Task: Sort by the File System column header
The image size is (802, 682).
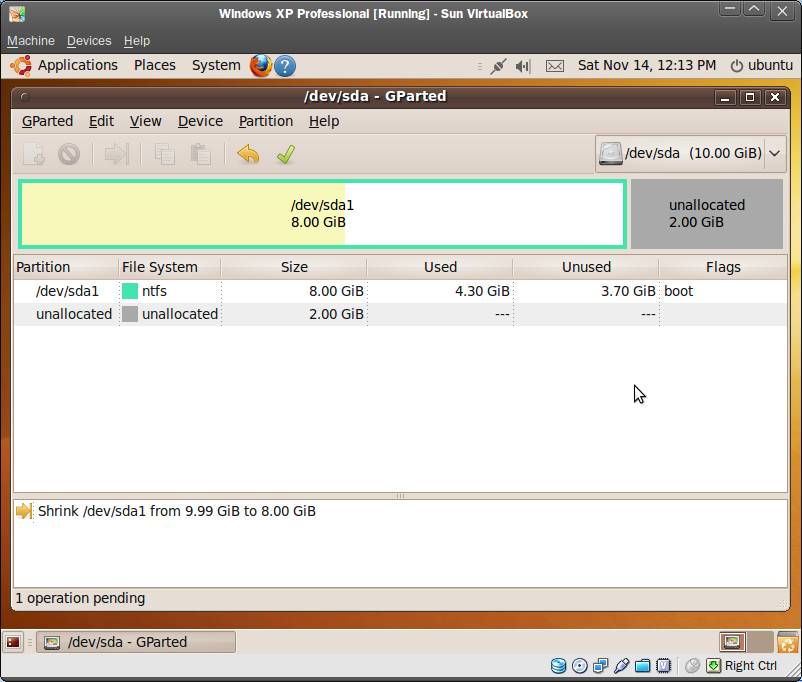Action: (x=169, y=267)
